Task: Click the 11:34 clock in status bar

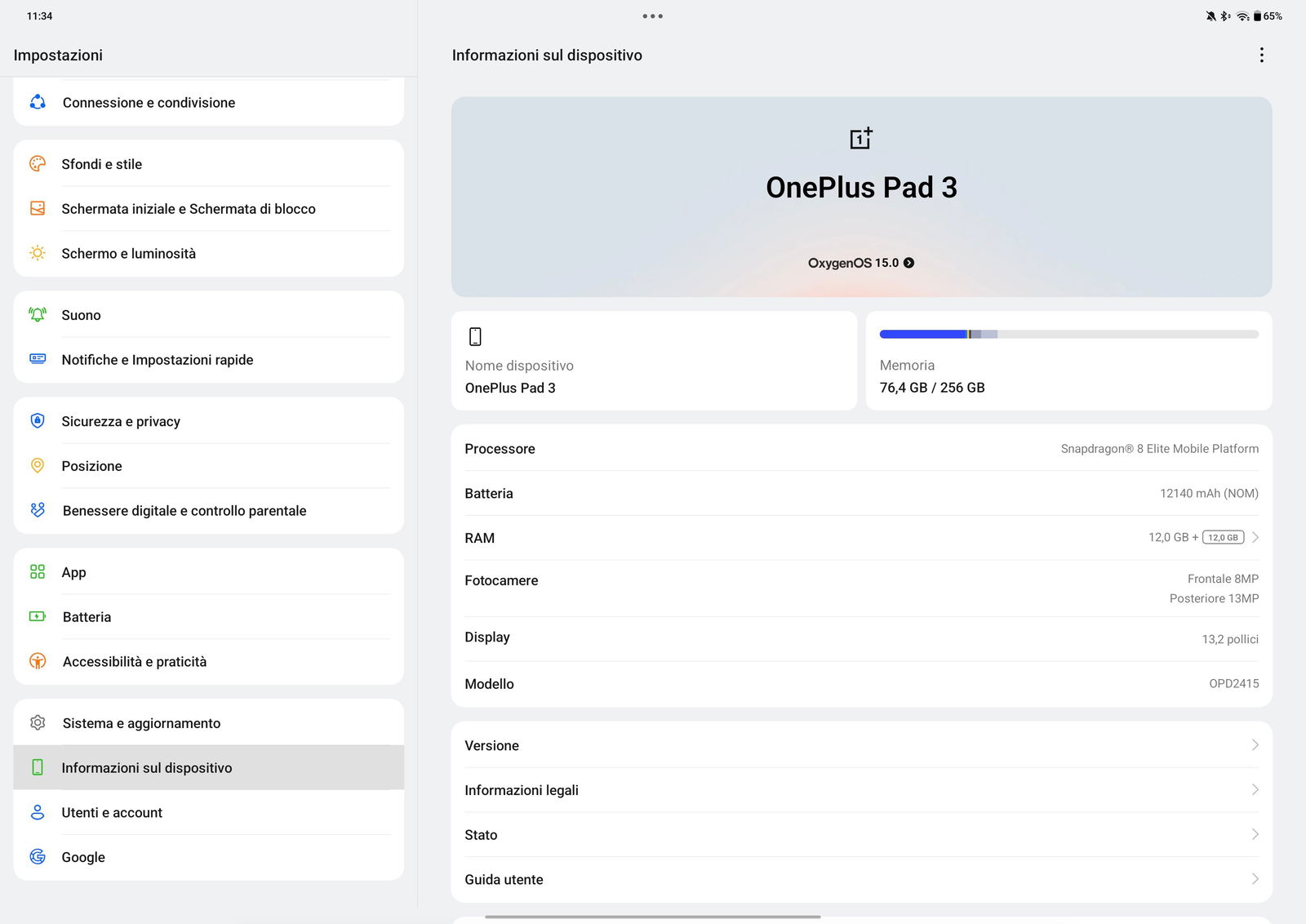Action: tap(39, 16)
